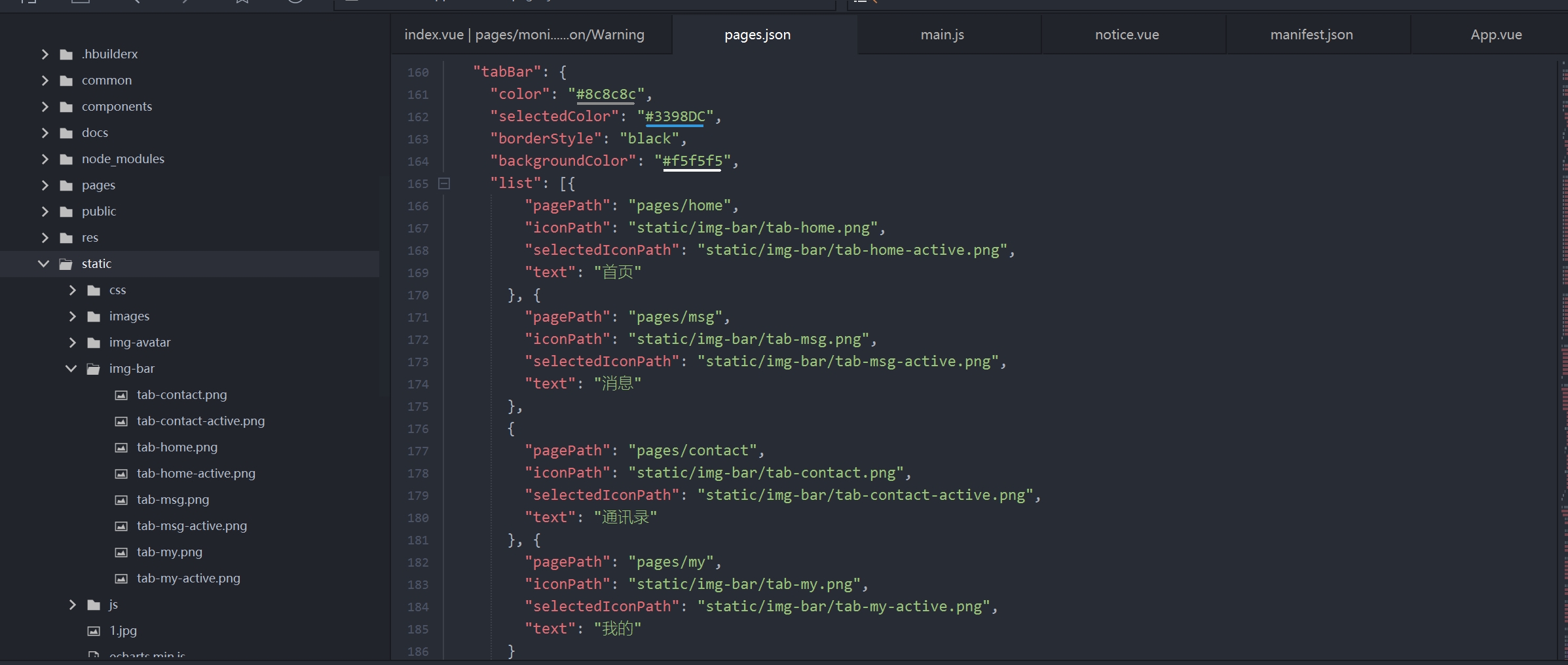This screenshot has height=665, width=1568.
Task: Click the #3398DC selectedColor value
Action: pos(675,117)
